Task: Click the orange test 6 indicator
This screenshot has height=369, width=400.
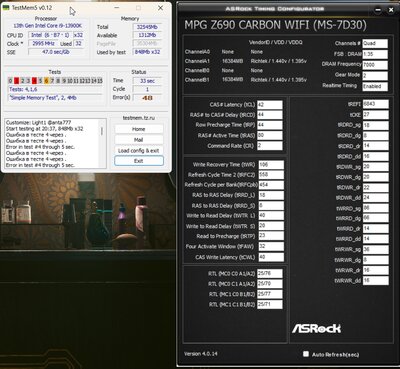Action: (46, 81)
